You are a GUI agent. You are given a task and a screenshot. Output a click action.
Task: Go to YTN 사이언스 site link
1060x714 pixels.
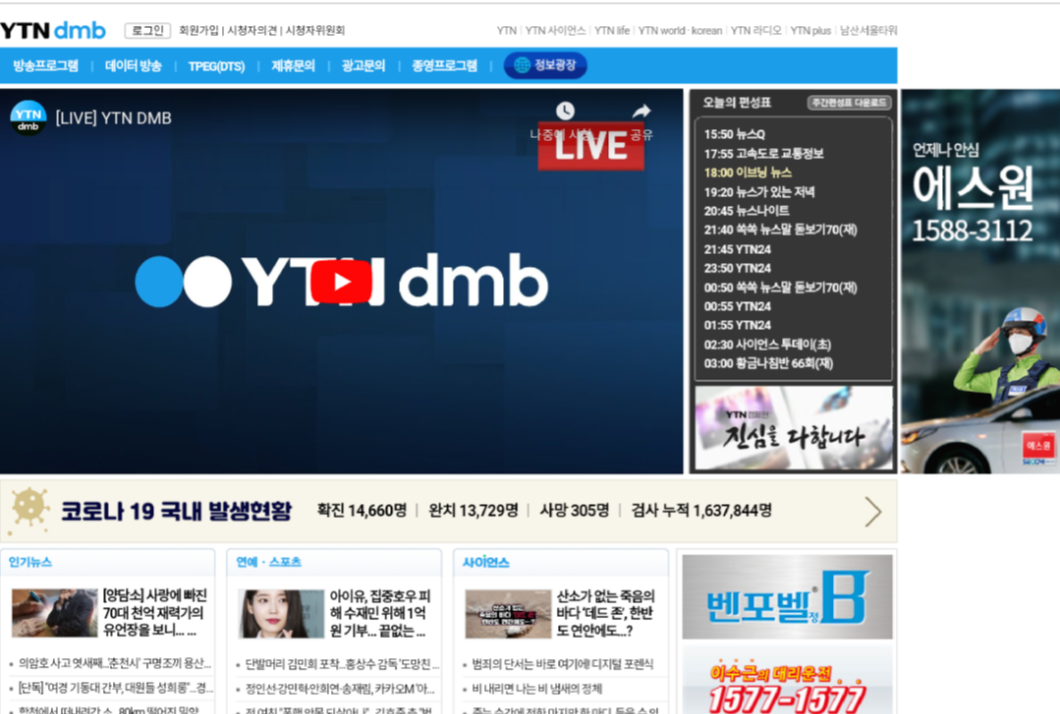click(555, 30)
